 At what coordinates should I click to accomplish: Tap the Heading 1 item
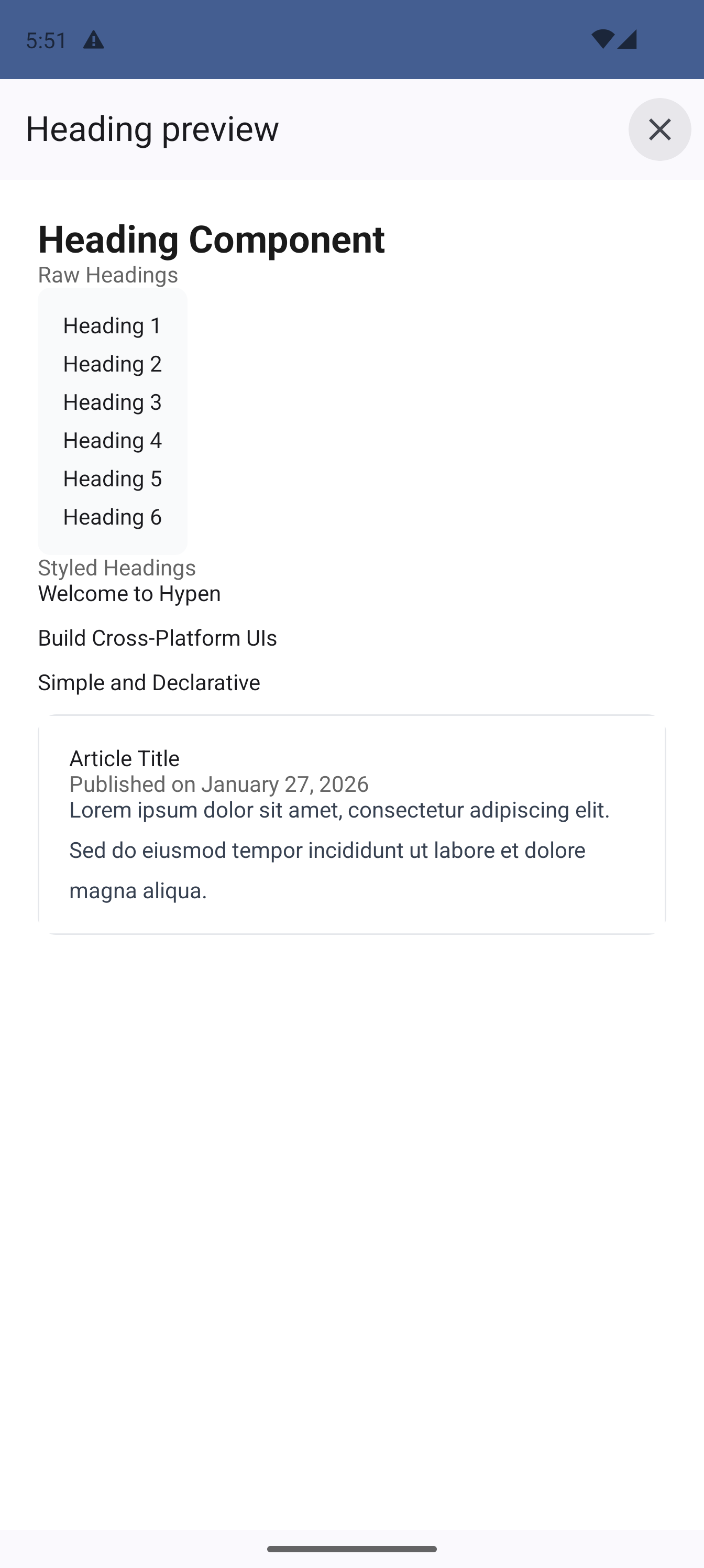click(x=113, y=325)
